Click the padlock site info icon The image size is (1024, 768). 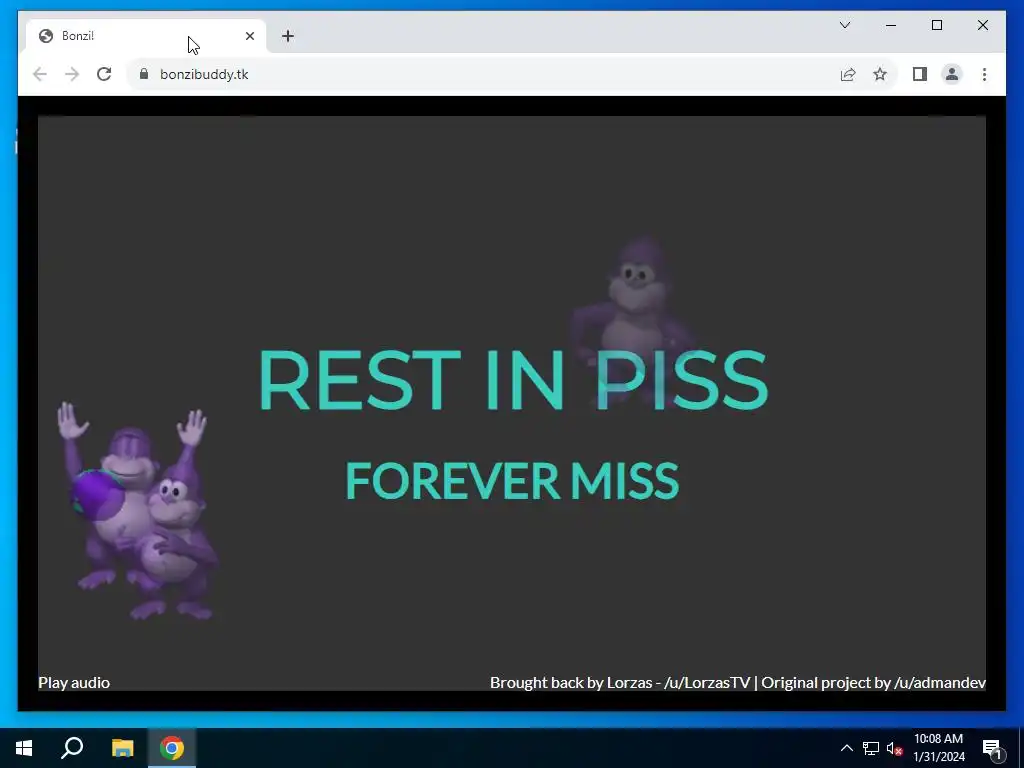point(144,74)
